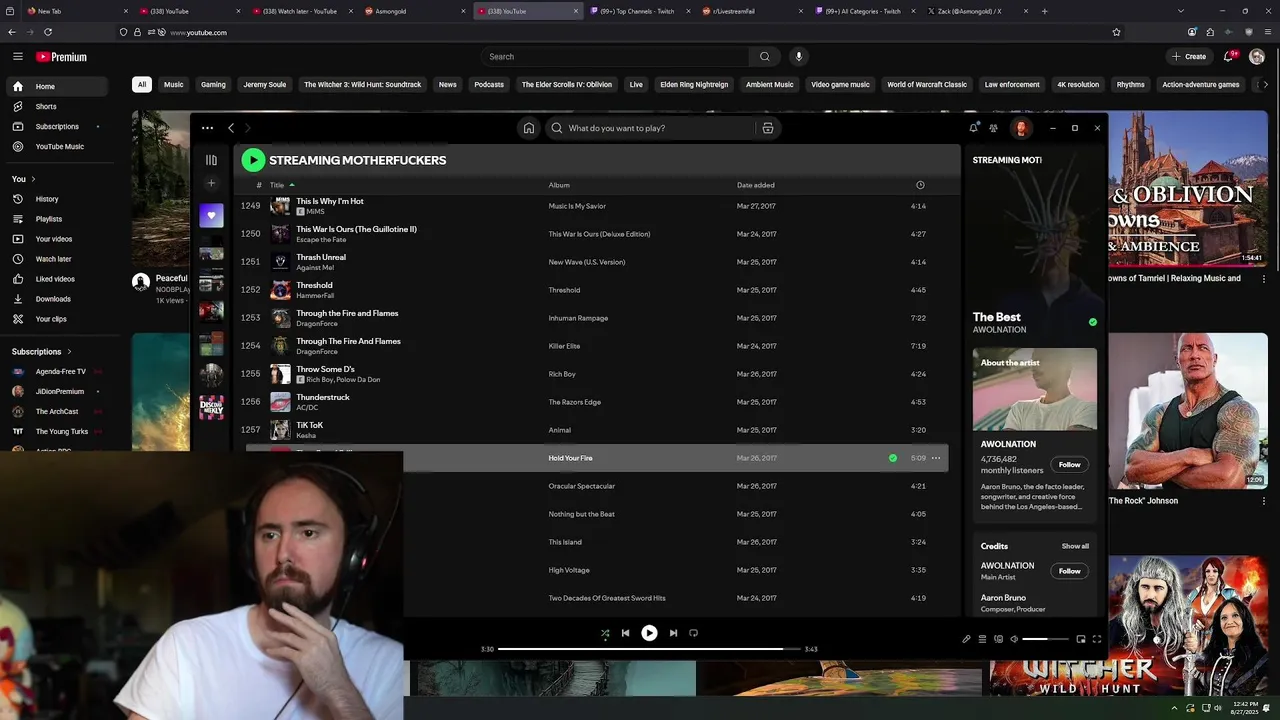
Task: Go back in Spotify navigation
Action: [231, 128]
